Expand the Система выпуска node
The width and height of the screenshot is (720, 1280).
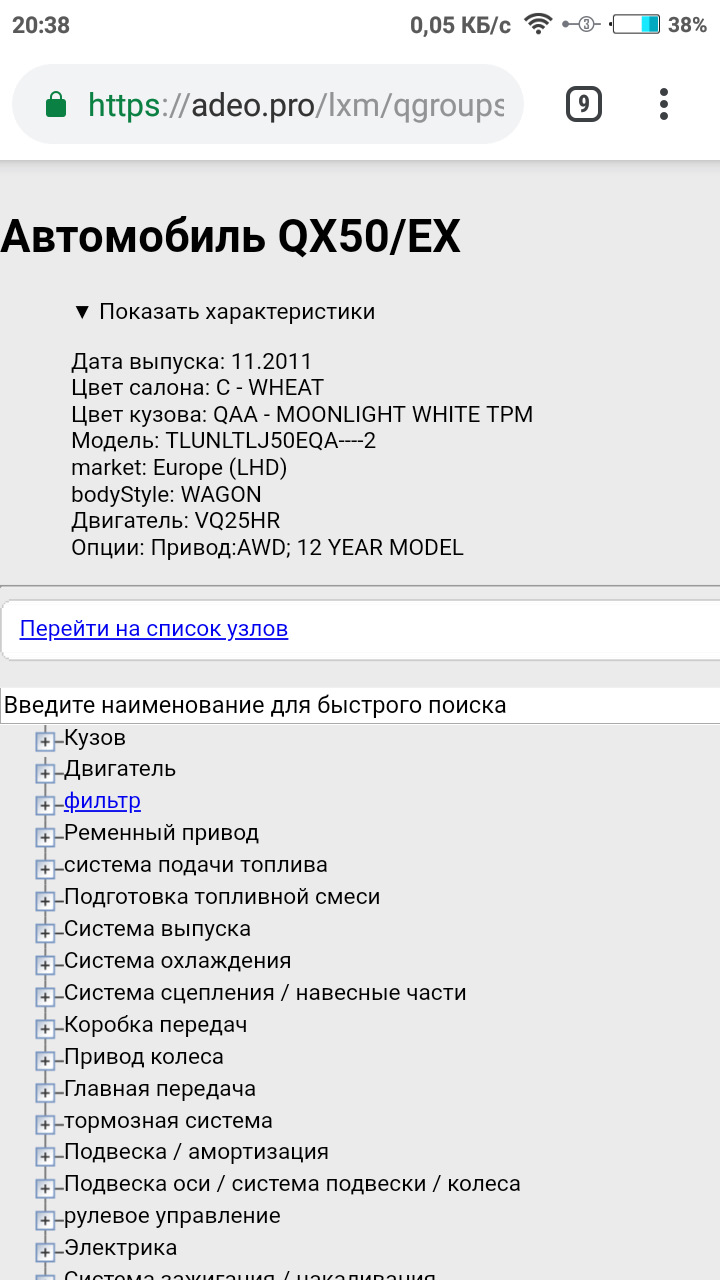click(45, 933)
